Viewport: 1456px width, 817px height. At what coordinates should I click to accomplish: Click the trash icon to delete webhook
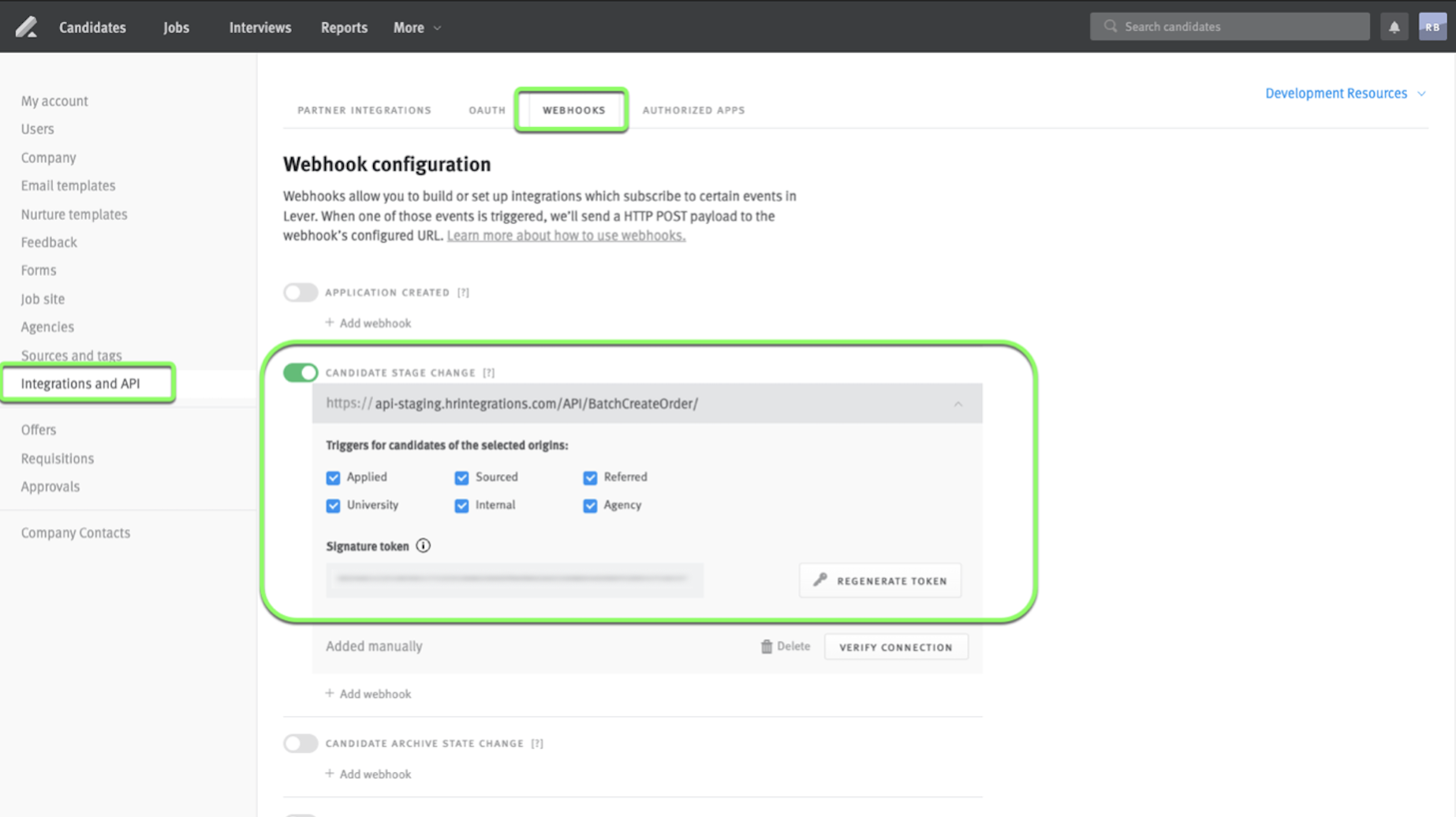point(766,647)
